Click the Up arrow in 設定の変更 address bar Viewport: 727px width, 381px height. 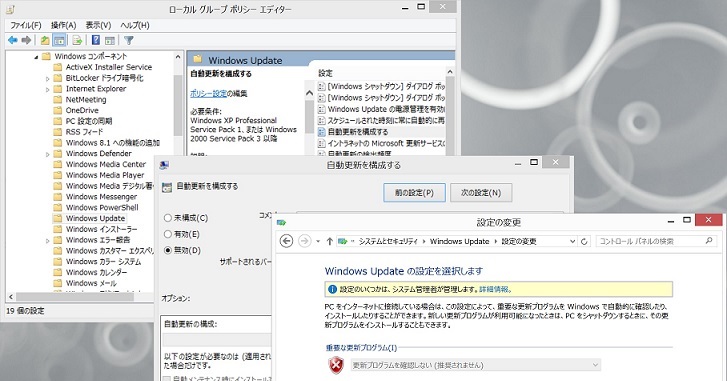330,241
